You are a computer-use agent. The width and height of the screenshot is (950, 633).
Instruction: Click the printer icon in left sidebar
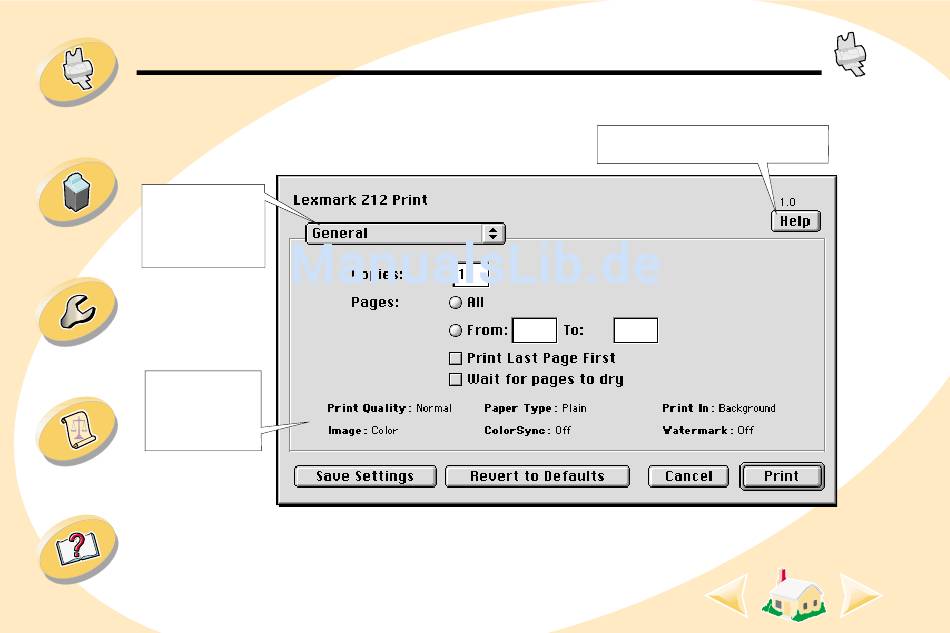pyautogui.click(x=78, y=70)
